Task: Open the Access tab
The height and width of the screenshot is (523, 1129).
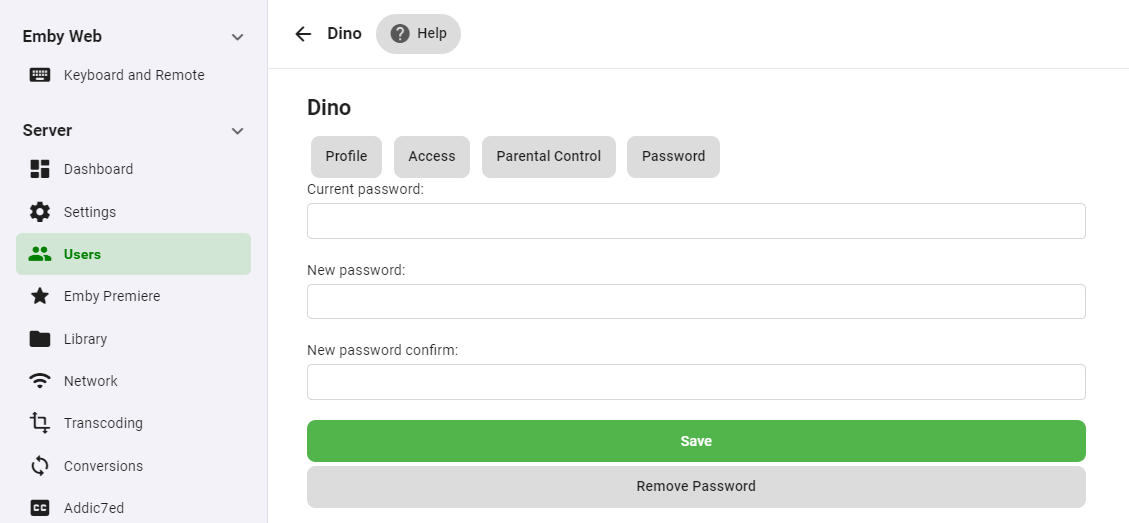Action: pos(432,157)
